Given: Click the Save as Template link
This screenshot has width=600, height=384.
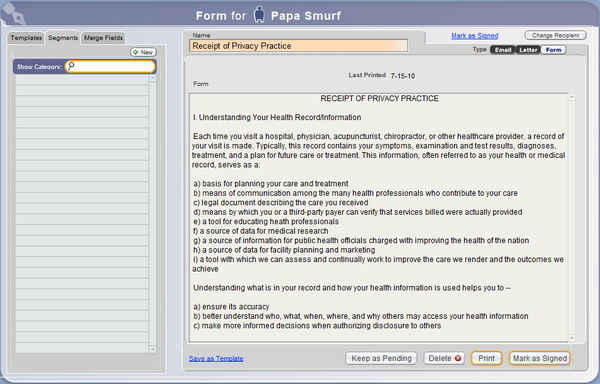Looking at the screenshot, I should pyautogui.click(x=216, y=358).
